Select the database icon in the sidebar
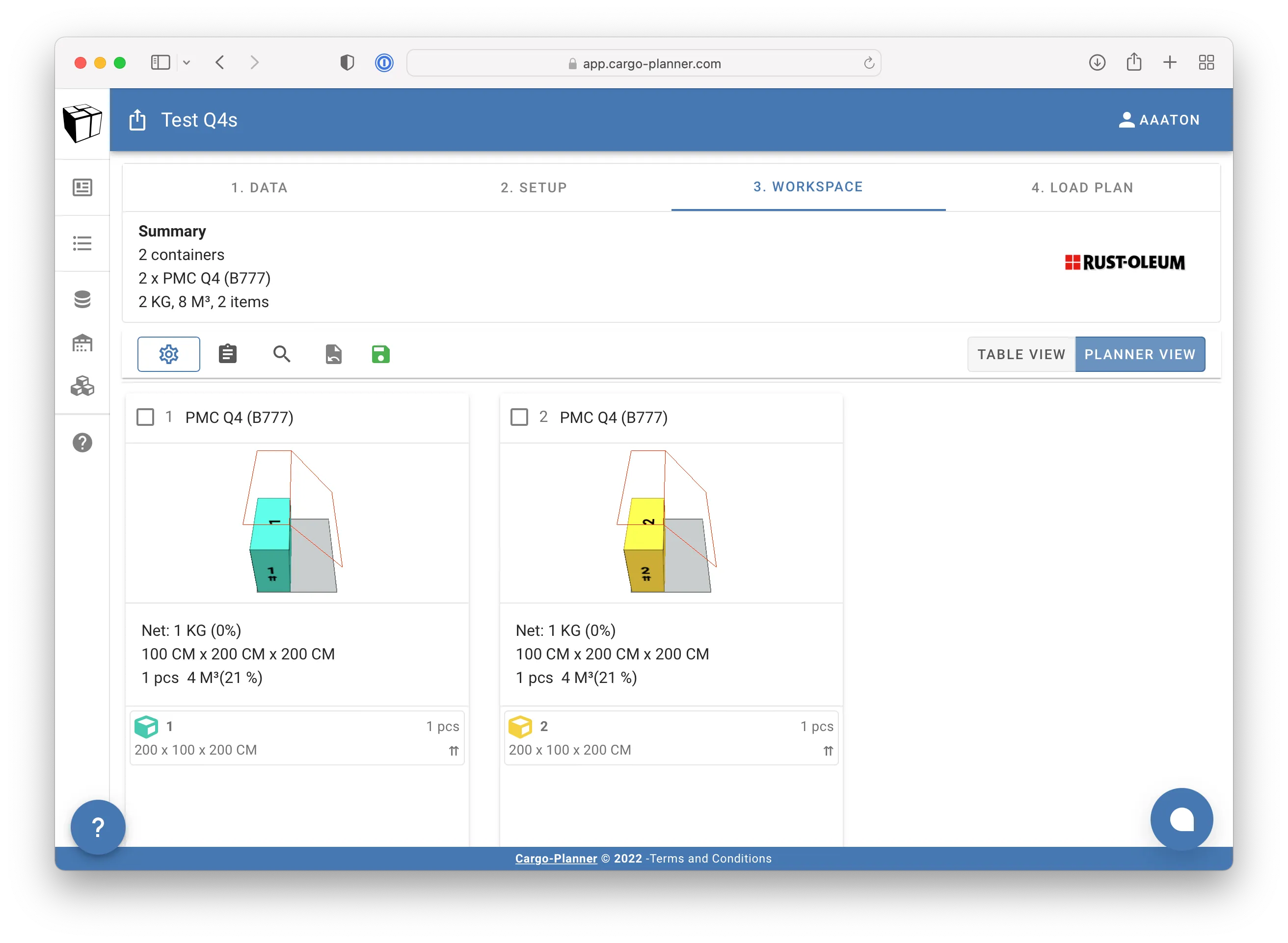This screenshot has height=943, width=1288. click(83, 299)
